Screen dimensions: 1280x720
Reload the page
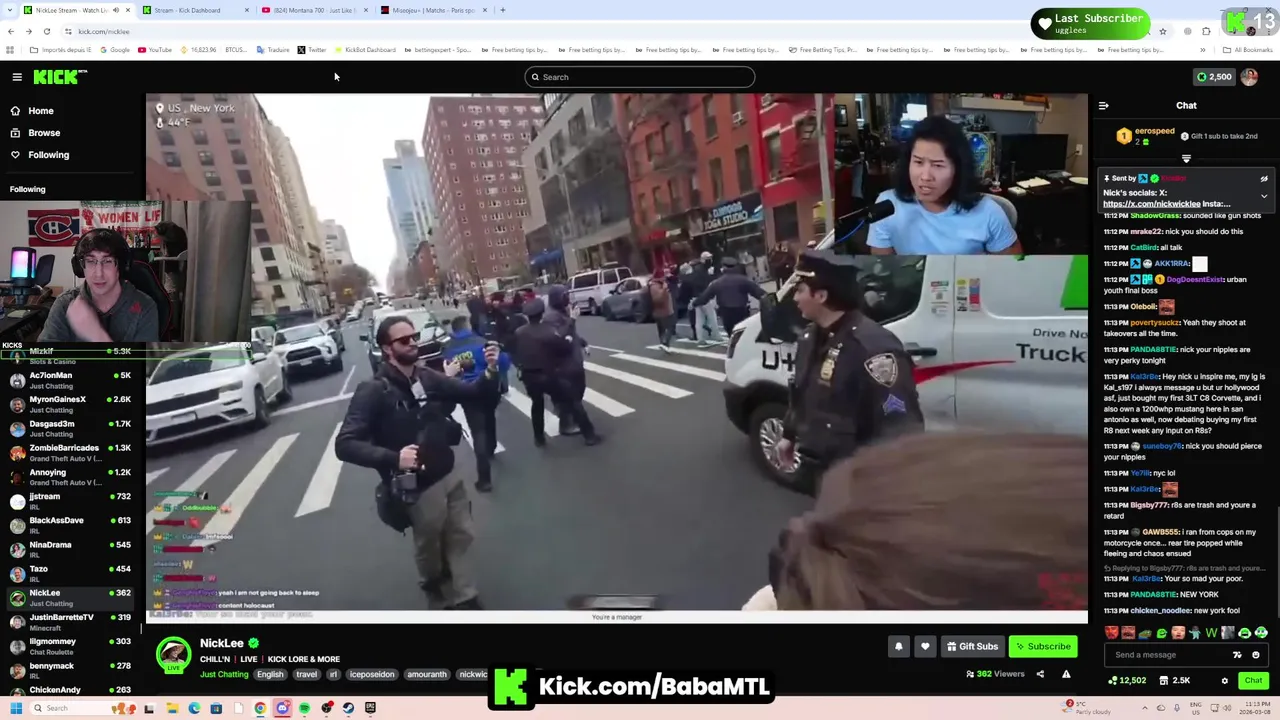tap(46, 31)
